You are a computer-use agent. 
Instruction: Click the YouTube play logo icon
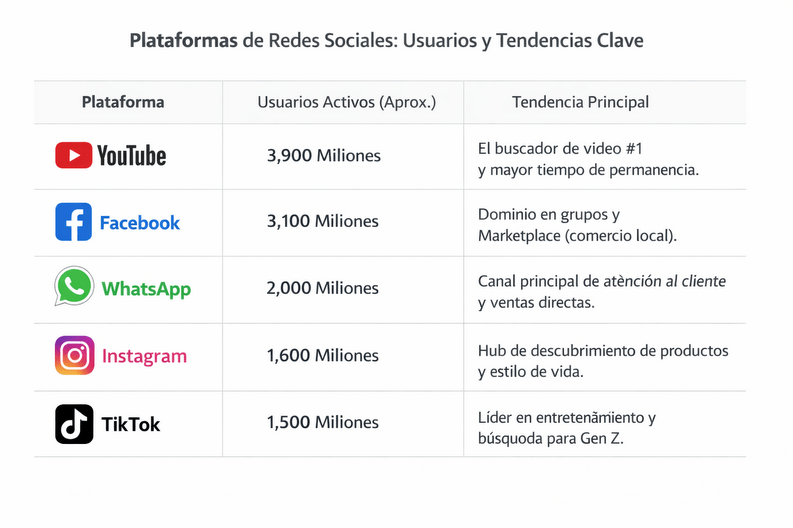[x=73, y=155]
